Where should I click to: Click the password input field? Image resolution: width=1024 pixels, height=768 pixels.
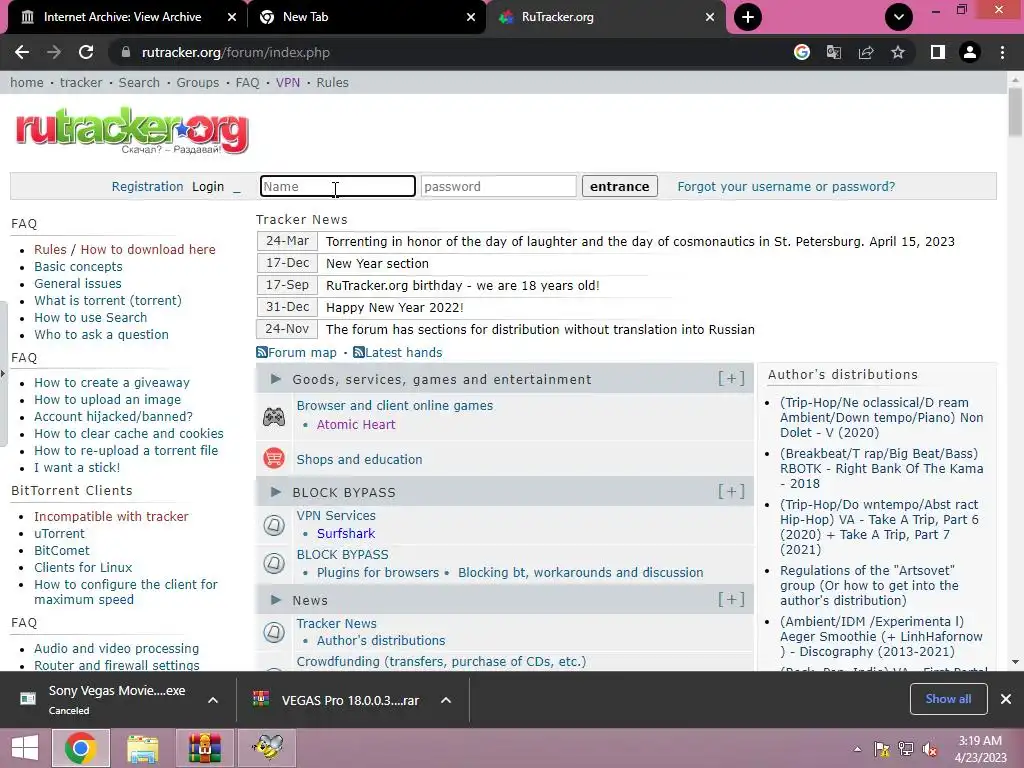[498, 186]
